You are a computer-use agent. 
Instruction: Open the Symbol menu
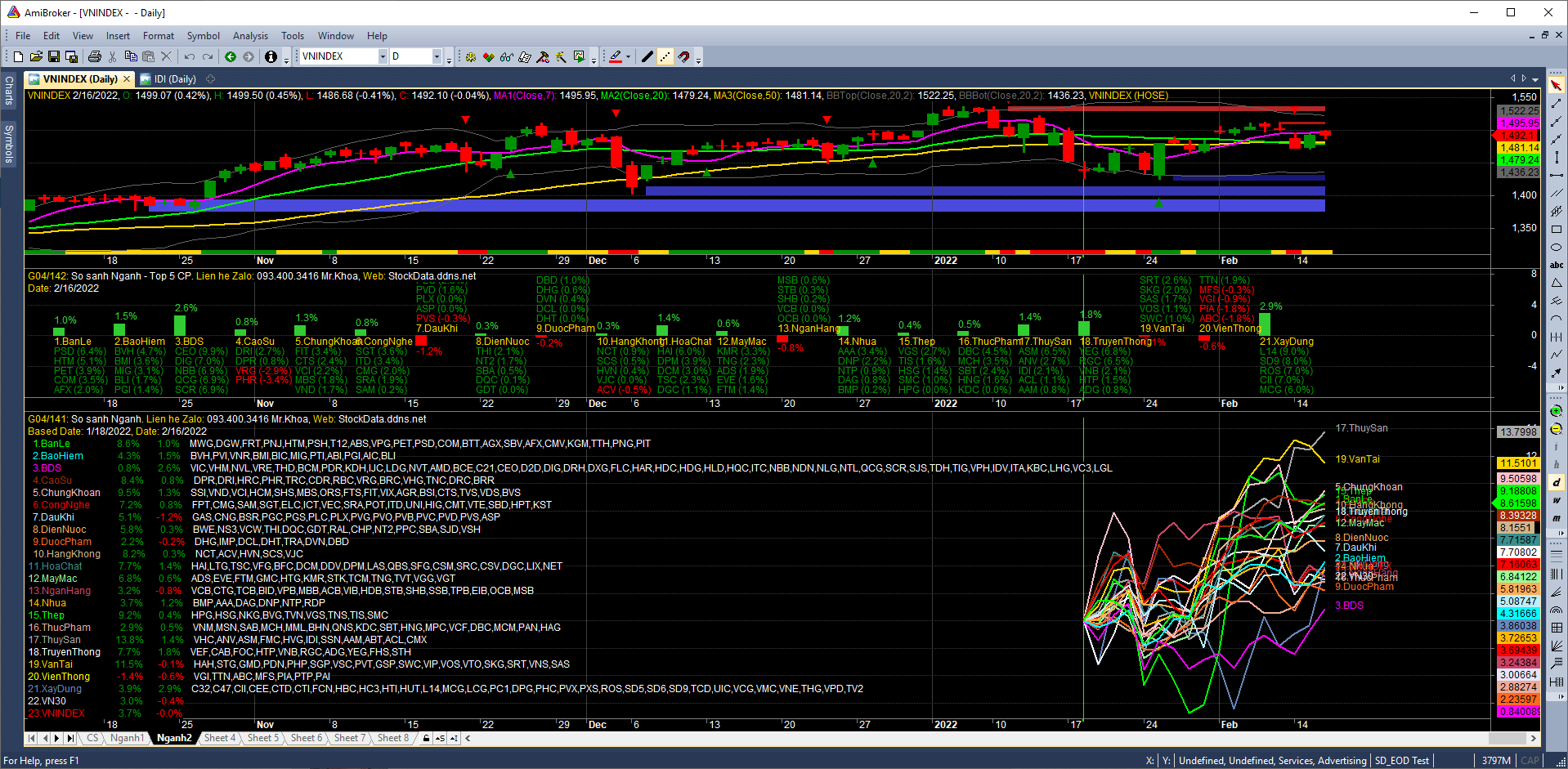tap(203, 36)
